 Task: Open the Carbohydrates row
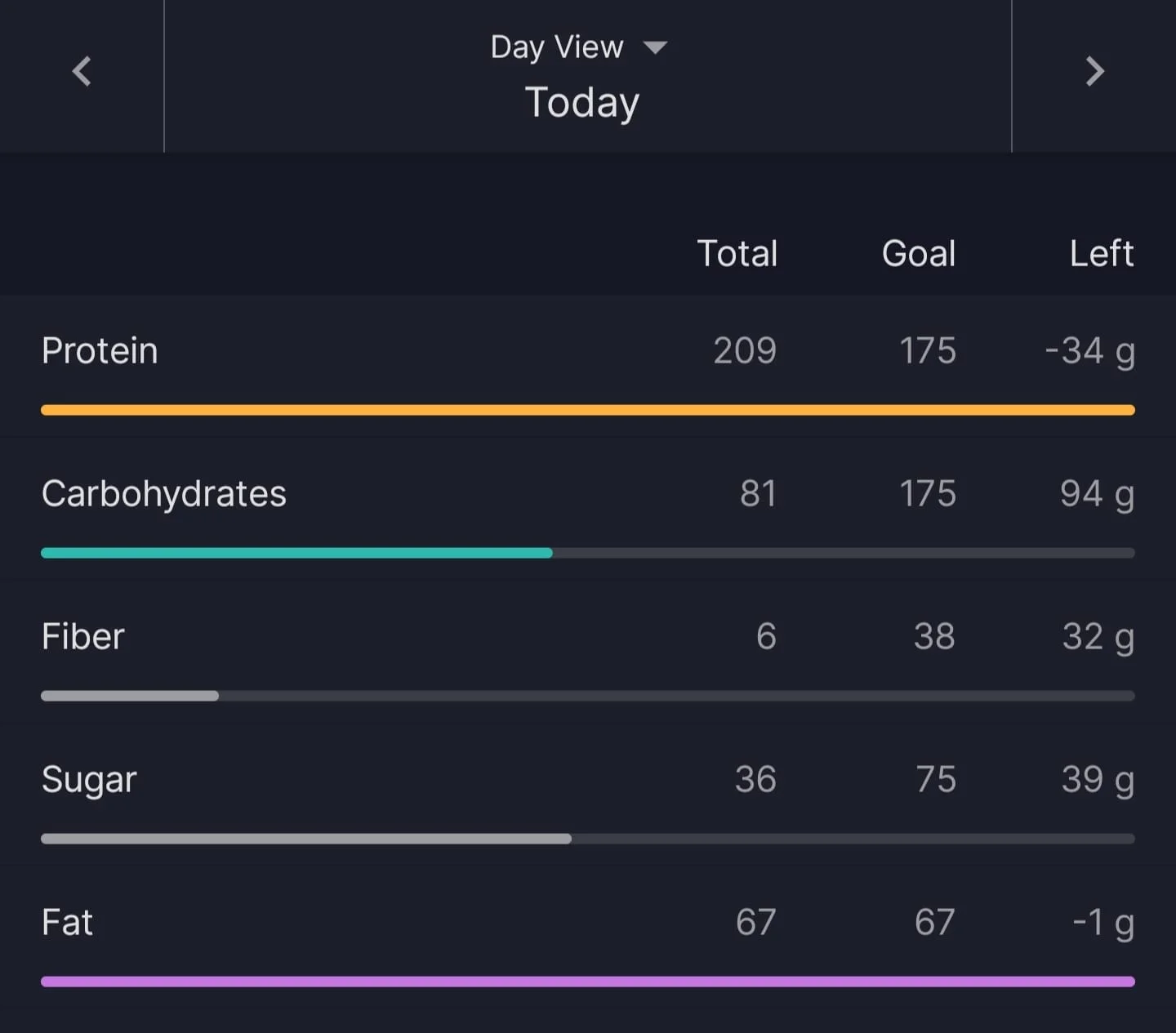pos(588,509)
